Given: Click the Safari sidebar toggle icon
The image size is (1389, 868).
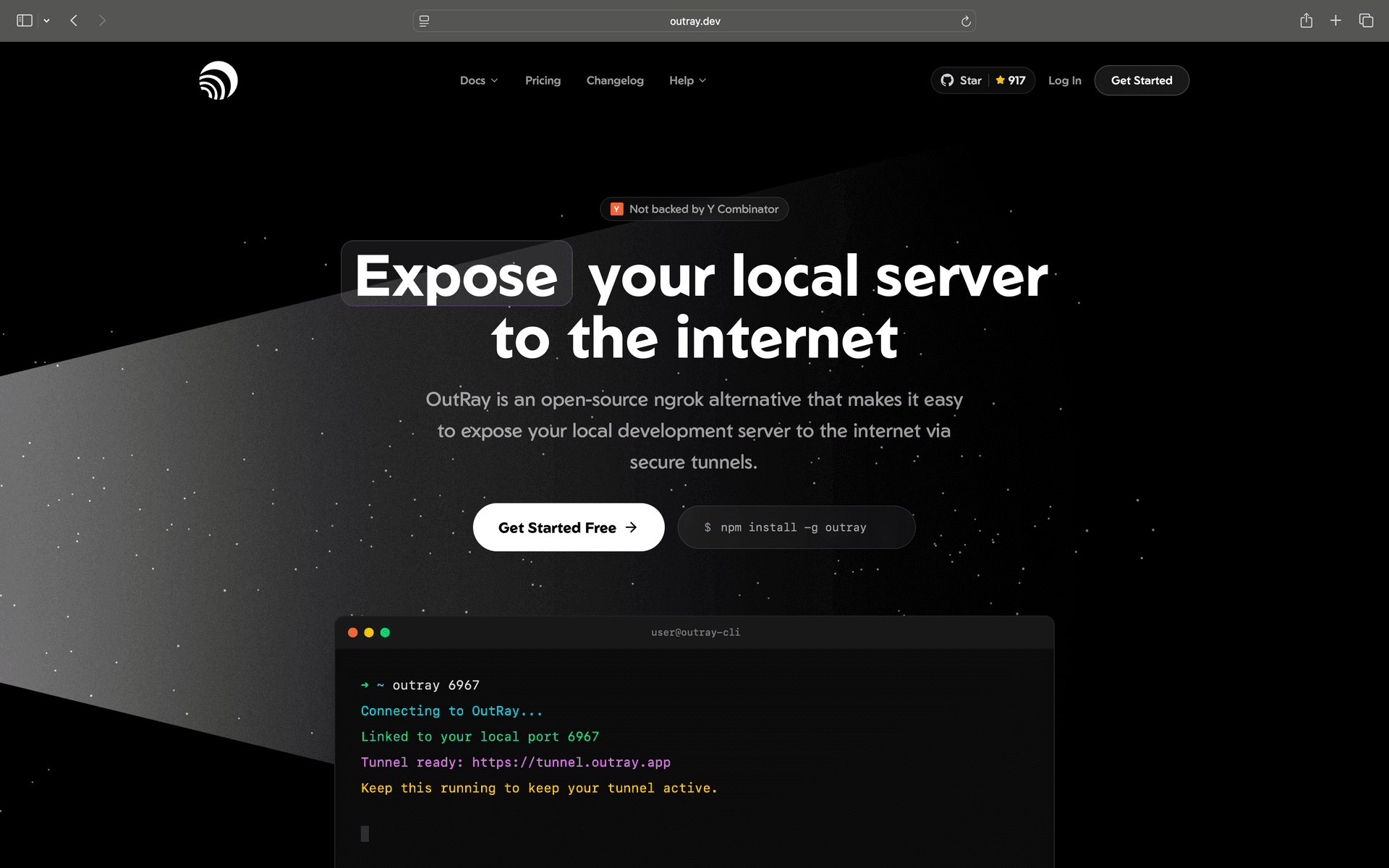Looking at the screenshot, I should click(x=25, y=21).
